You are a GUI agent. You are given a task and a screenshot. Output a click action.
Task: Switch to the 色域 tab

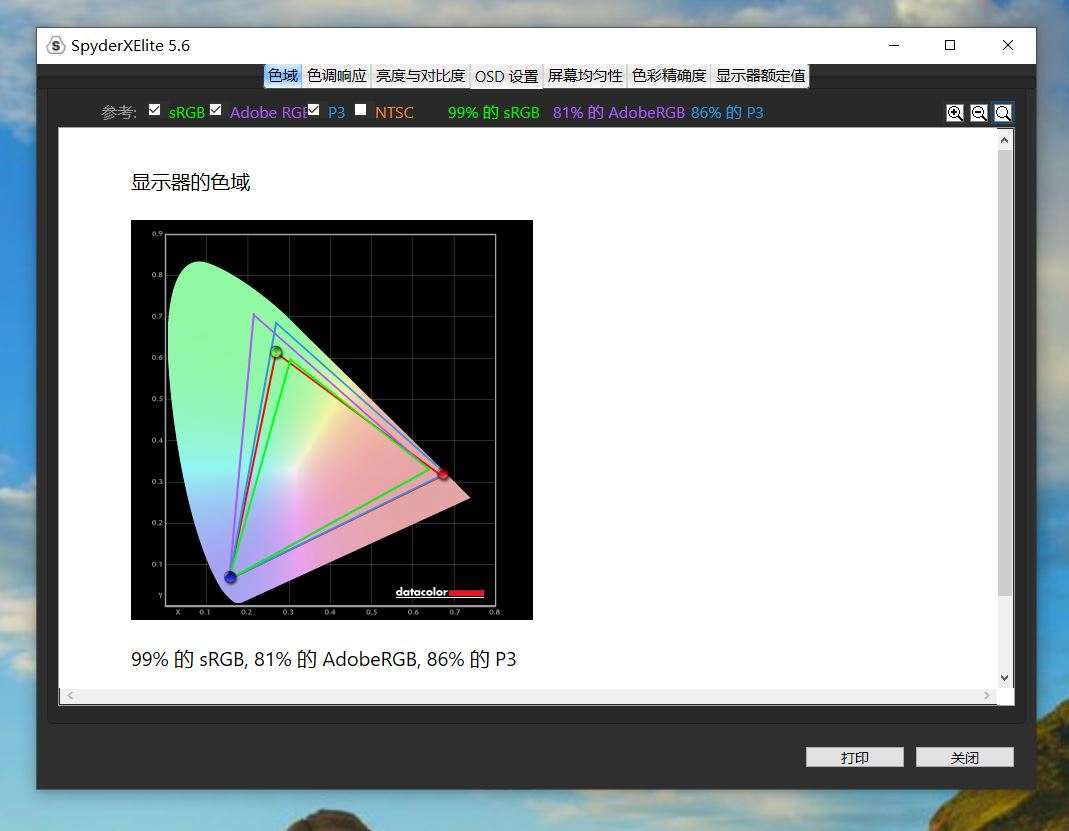[x=283, y=76]
